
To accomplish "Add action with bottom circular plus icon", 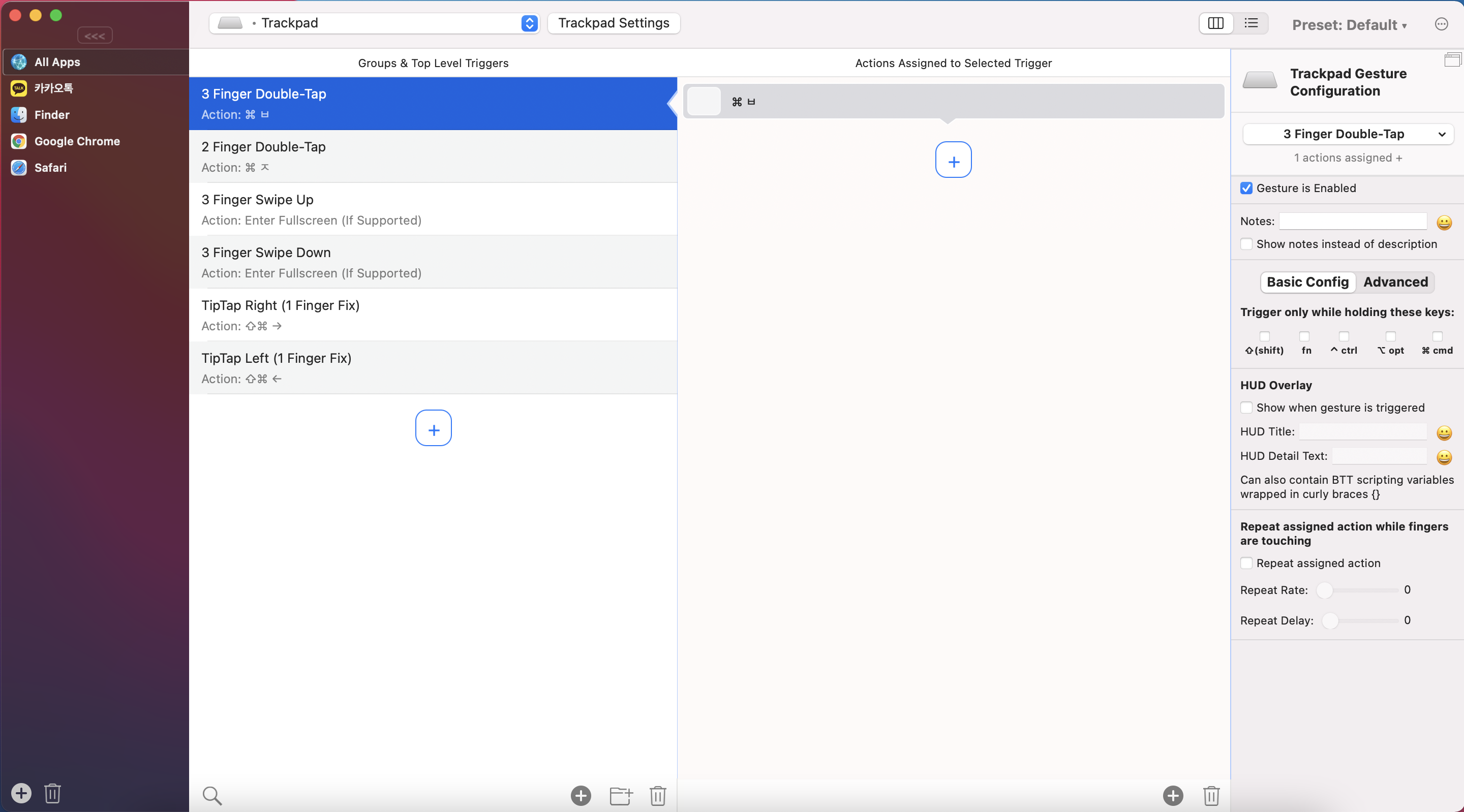I will point(1173,796).
